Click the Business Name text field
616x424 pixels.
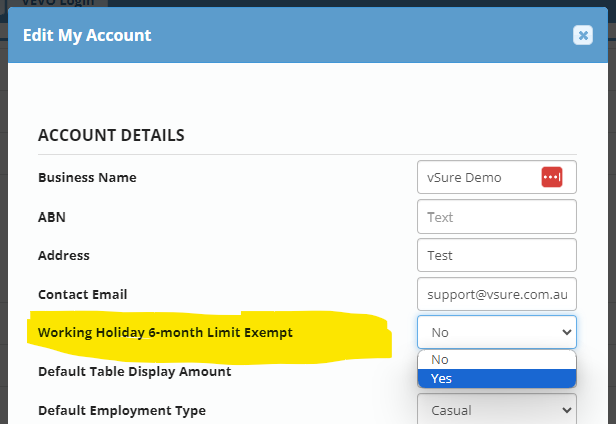[475, 177]
